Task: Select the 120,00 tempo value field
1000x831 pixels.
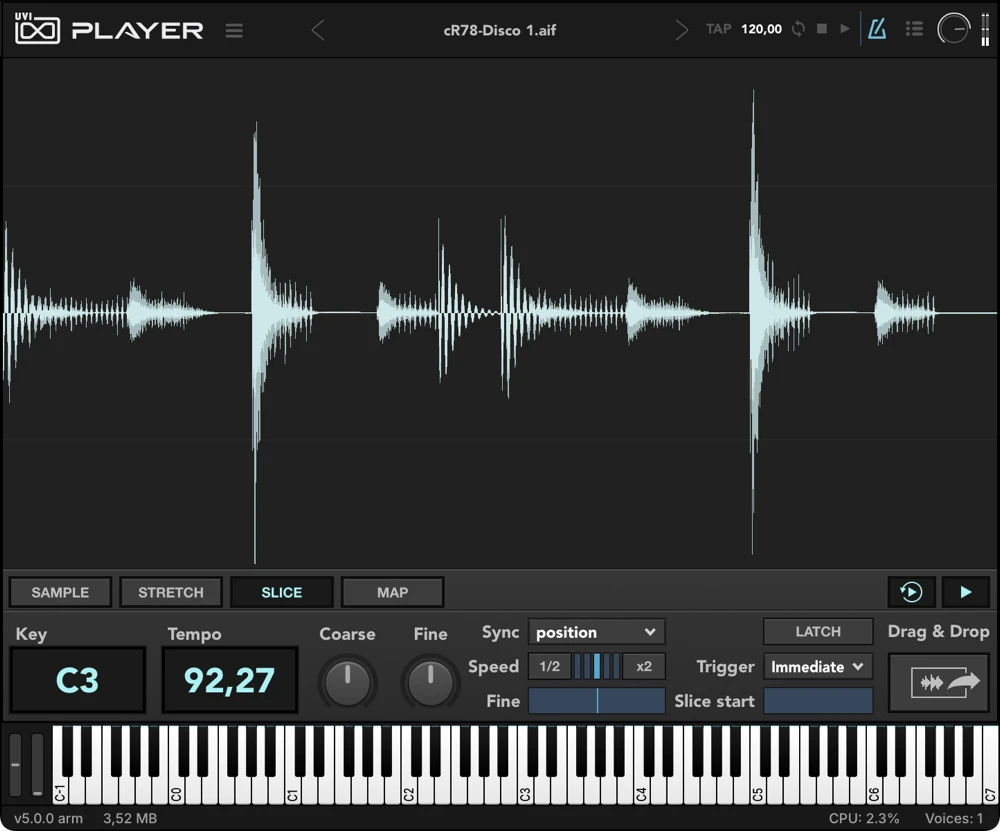Action: 761,29
